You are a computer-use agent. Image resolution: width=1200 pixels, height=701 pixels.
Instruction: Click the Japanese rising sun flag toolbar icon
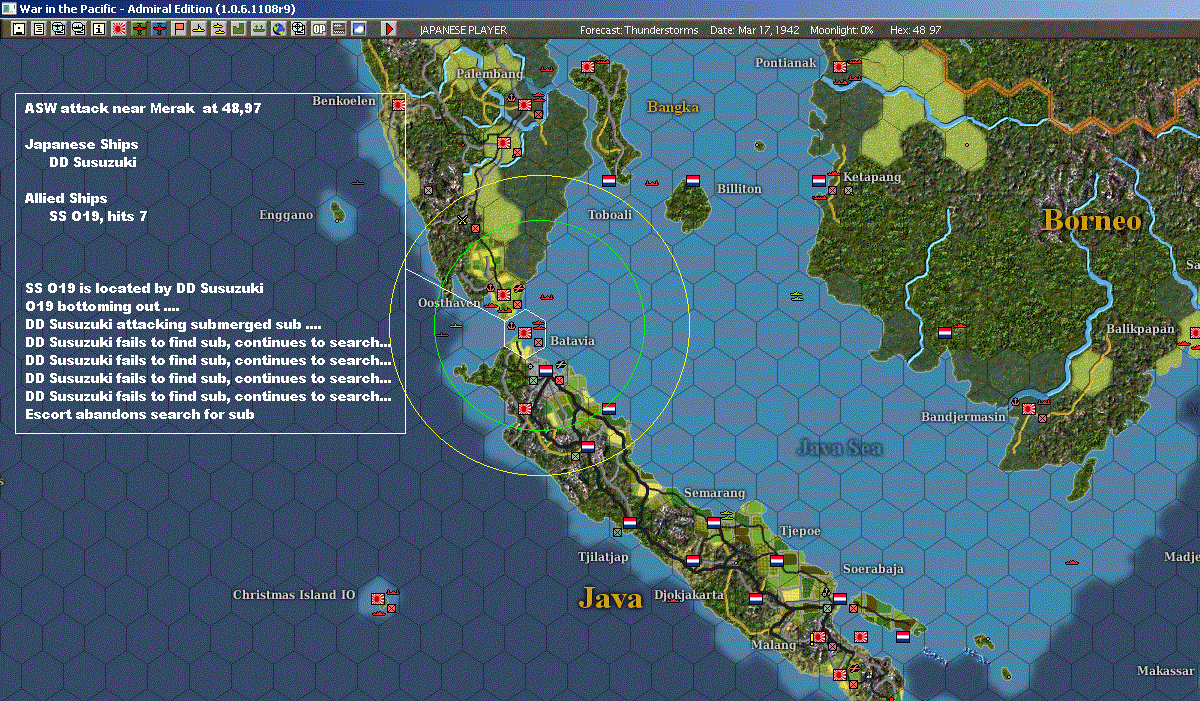click(x=118, y=29)
